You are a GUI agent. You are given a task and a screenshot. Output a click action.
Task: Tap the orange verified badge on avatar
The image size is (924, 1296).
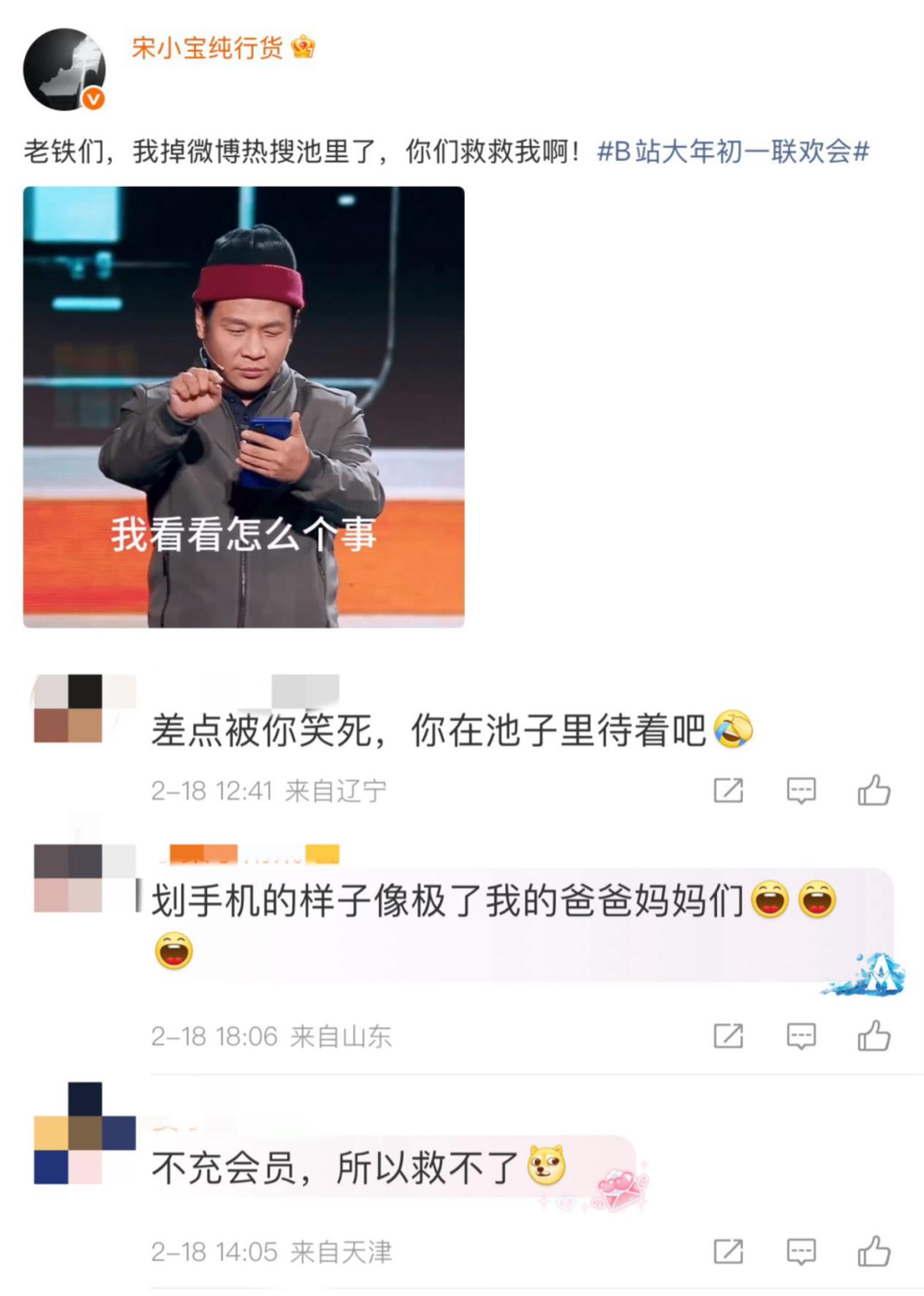coord(93,98)
